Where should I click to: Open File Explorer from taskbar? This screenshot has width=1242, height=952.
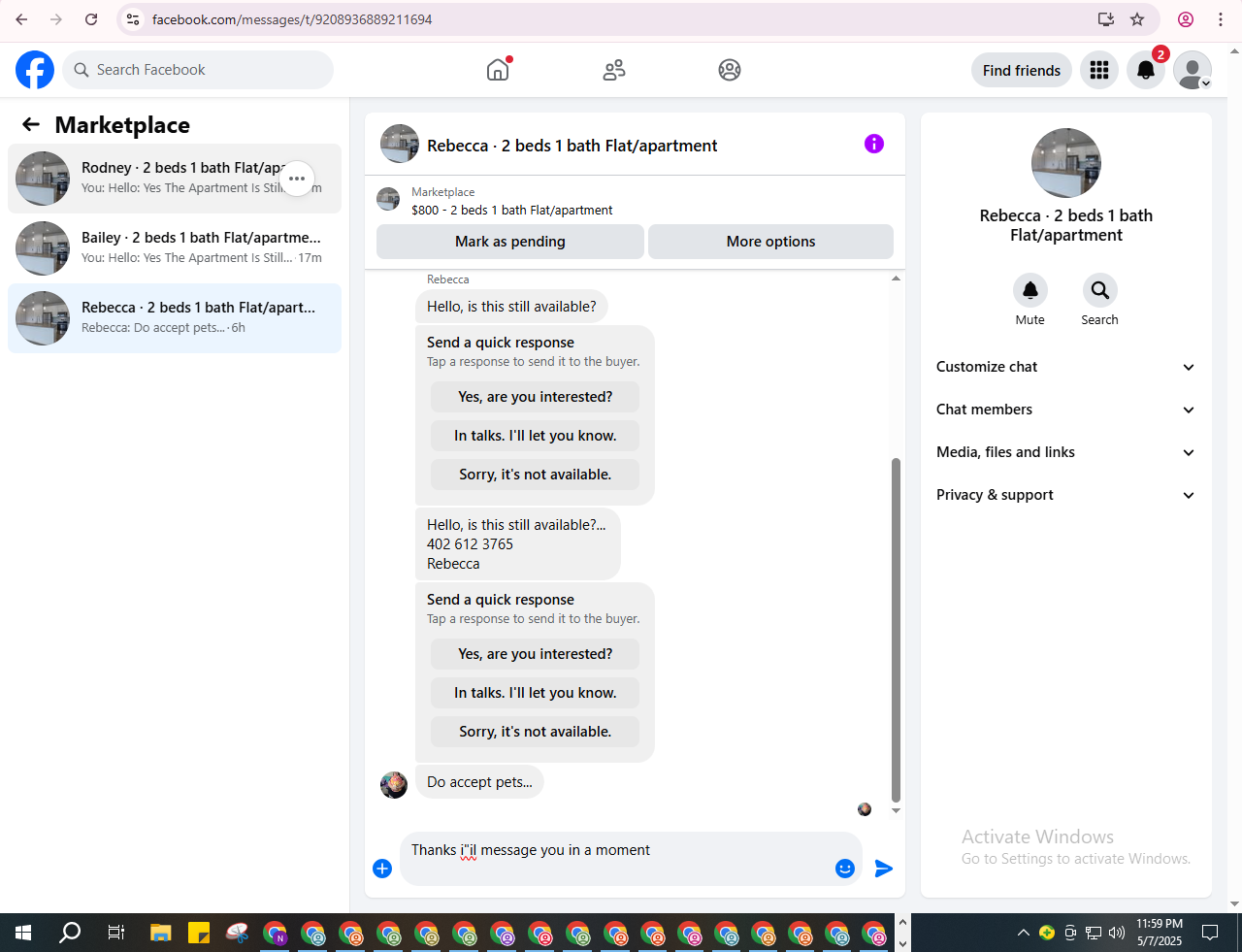[x=161, y=933]
